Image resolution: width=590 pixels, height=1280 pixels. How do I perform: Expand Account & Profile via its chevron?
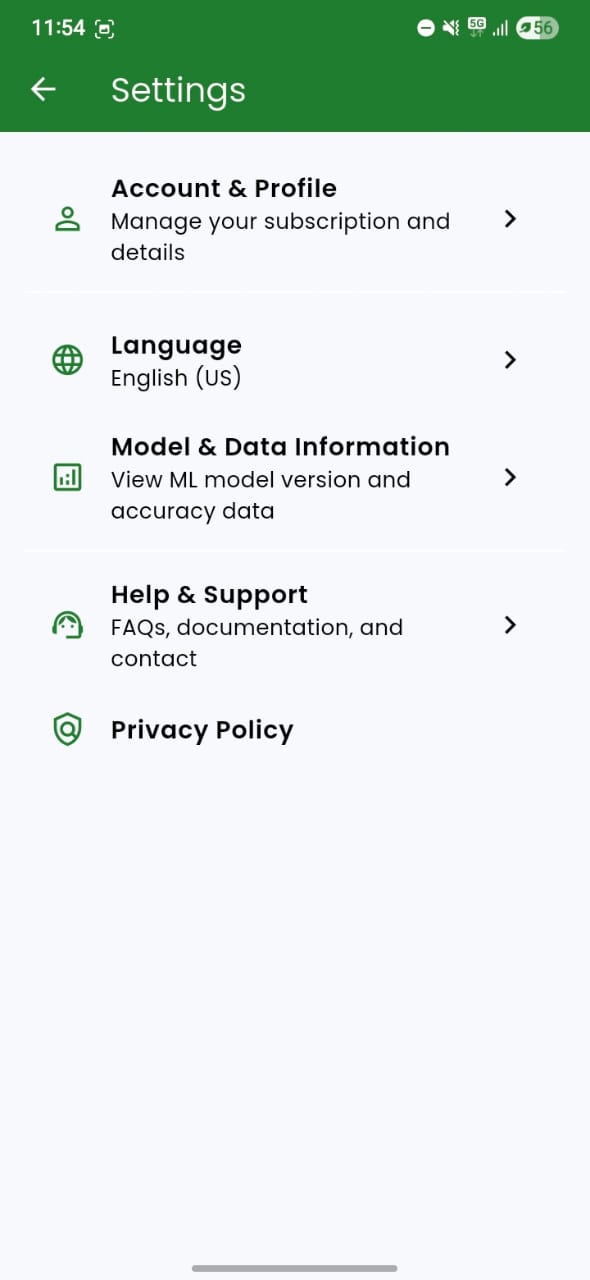pyautogui.click(x=510, y=219)
